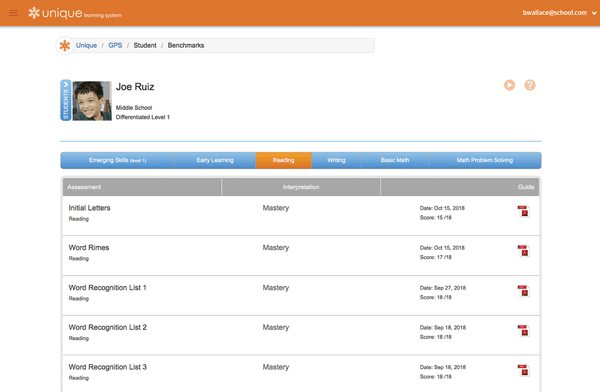Click Mastery in the Initial Letters row

(x=276, y=208)
